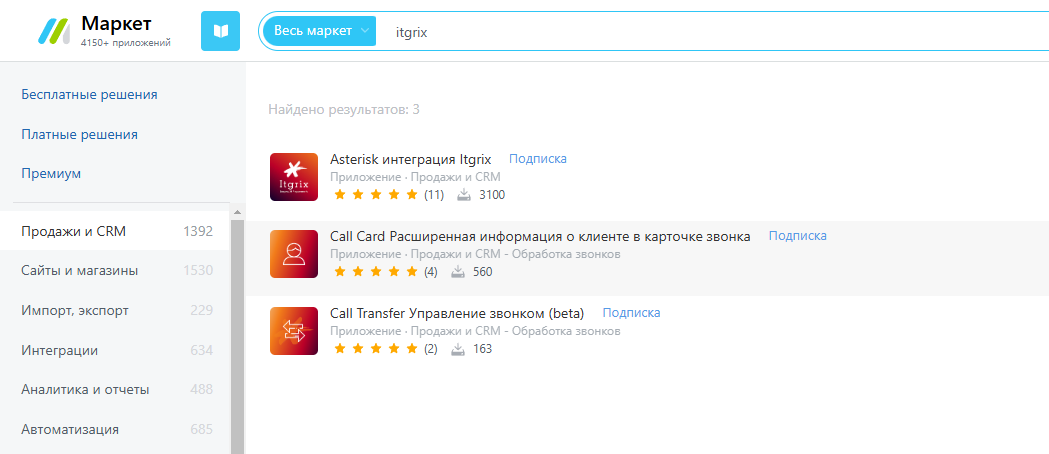The height and width of the screenshot is (454, 1049).
Task: Click the category line under Call Card
Action: point(475,254)
